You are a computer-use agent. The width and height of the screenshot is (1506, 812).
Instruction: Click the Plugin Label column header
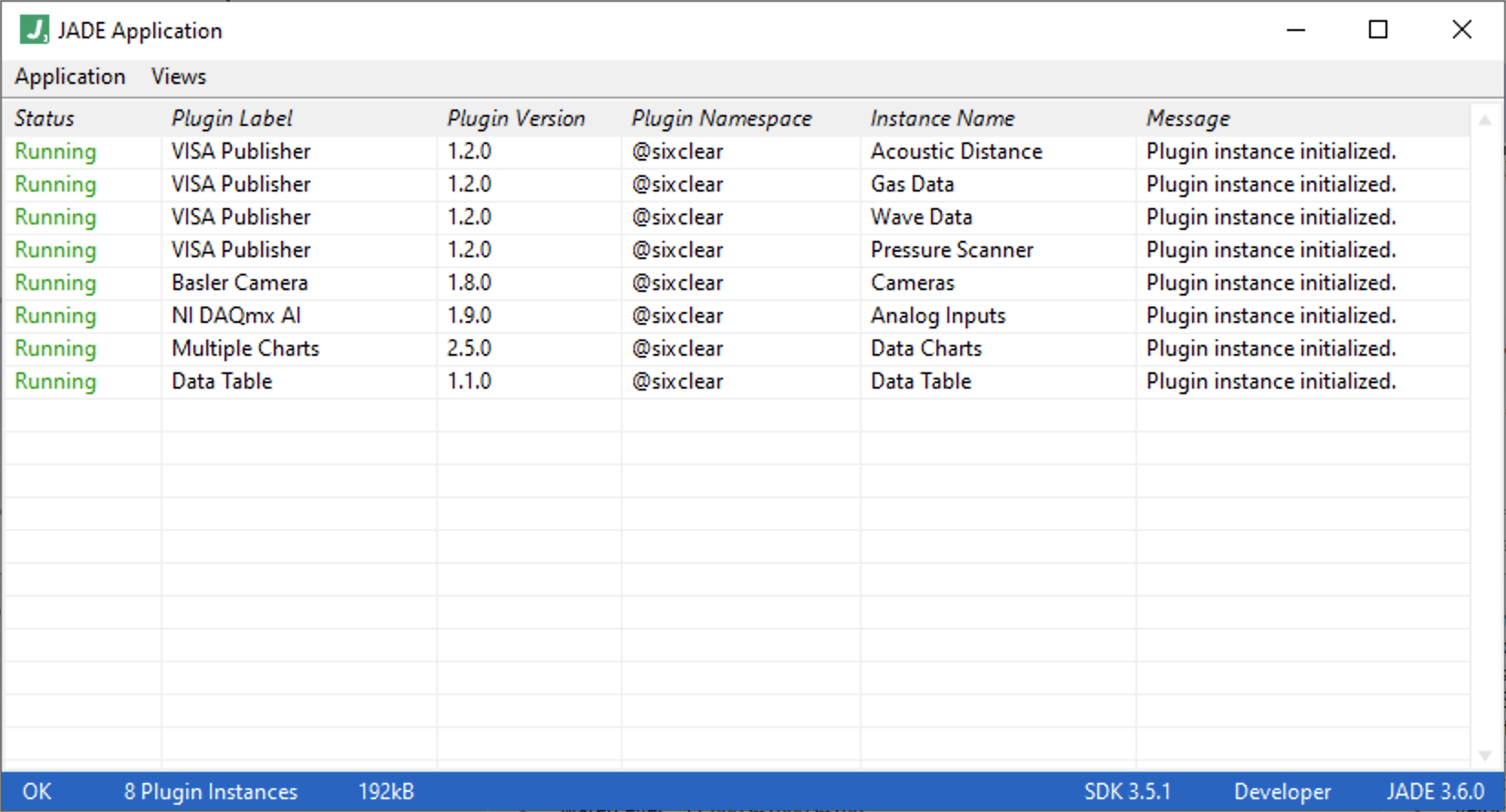[x=232, y=119]
